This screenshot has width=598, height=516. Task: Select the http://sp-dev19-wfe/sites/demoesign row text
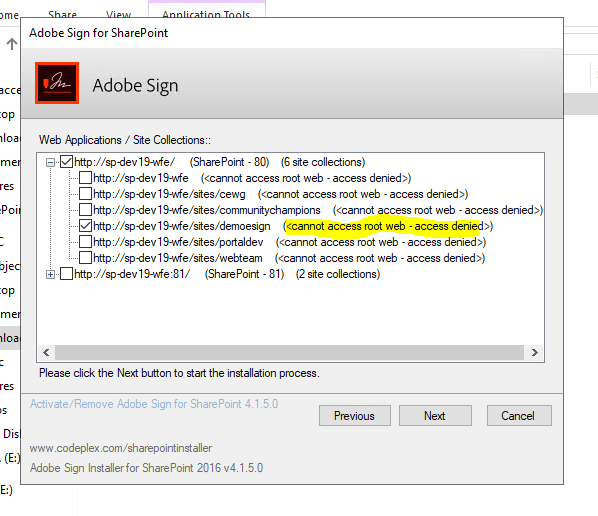tap(182, 226)
